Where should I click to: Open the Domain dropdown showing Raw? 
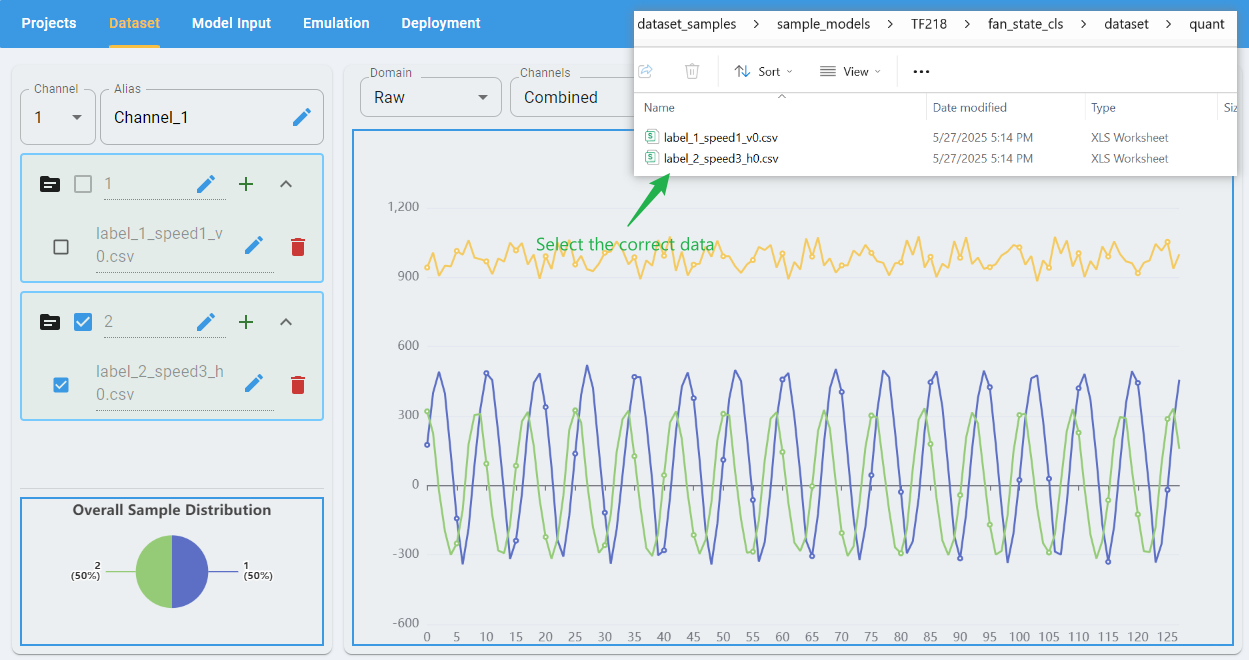430,96
